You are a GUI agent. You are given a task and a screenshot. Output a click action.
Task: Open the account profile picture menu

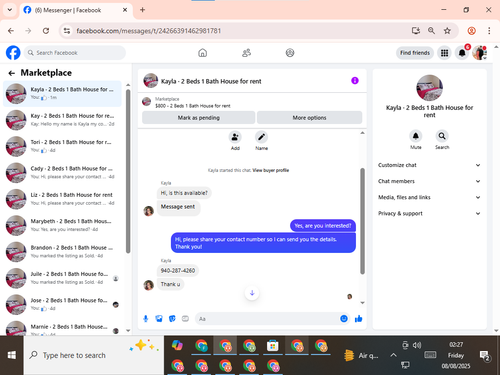pyautogui.click(x=480, y=53)
